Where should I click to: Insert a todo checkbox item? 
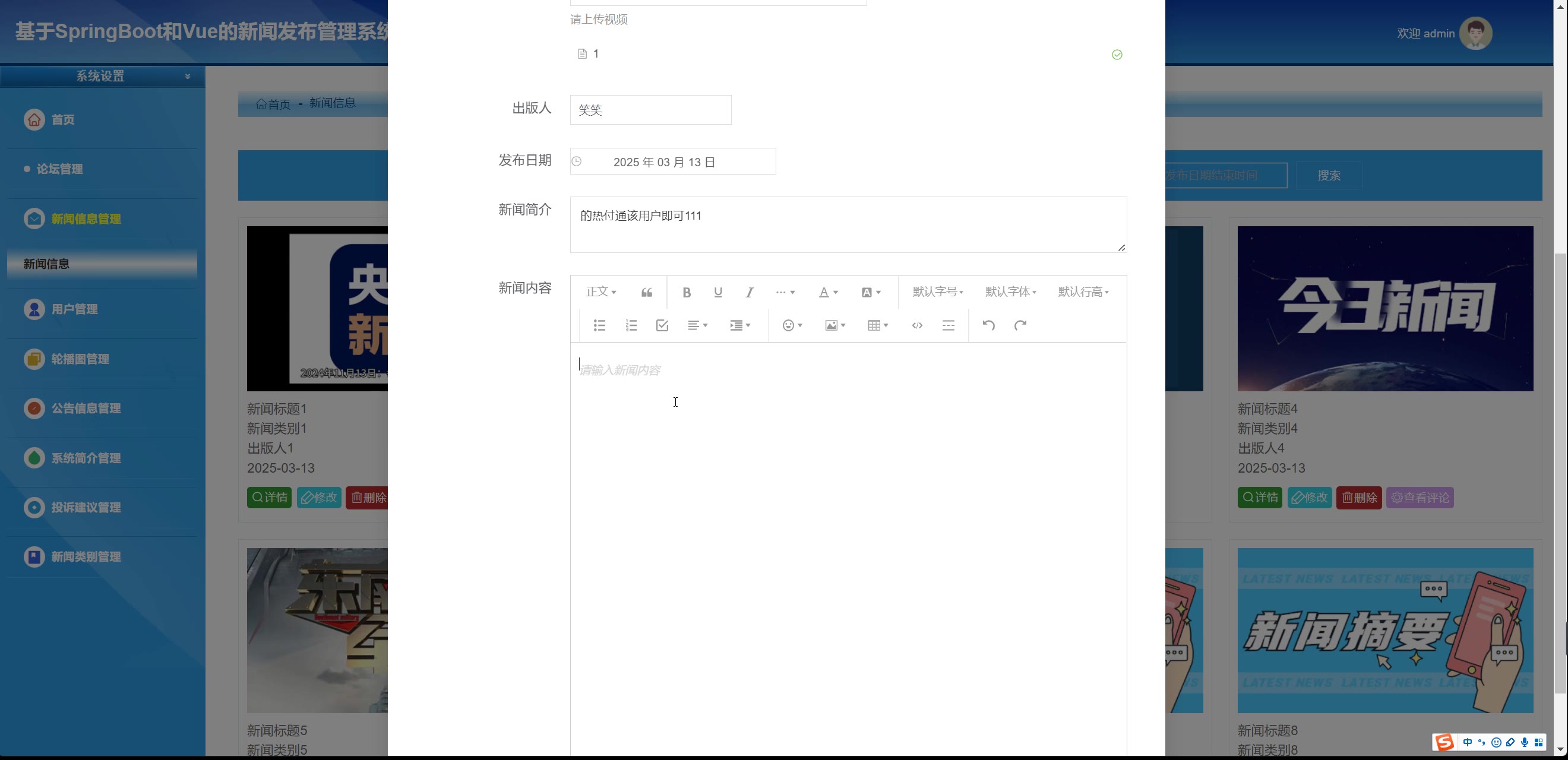[x=662, y=325]
